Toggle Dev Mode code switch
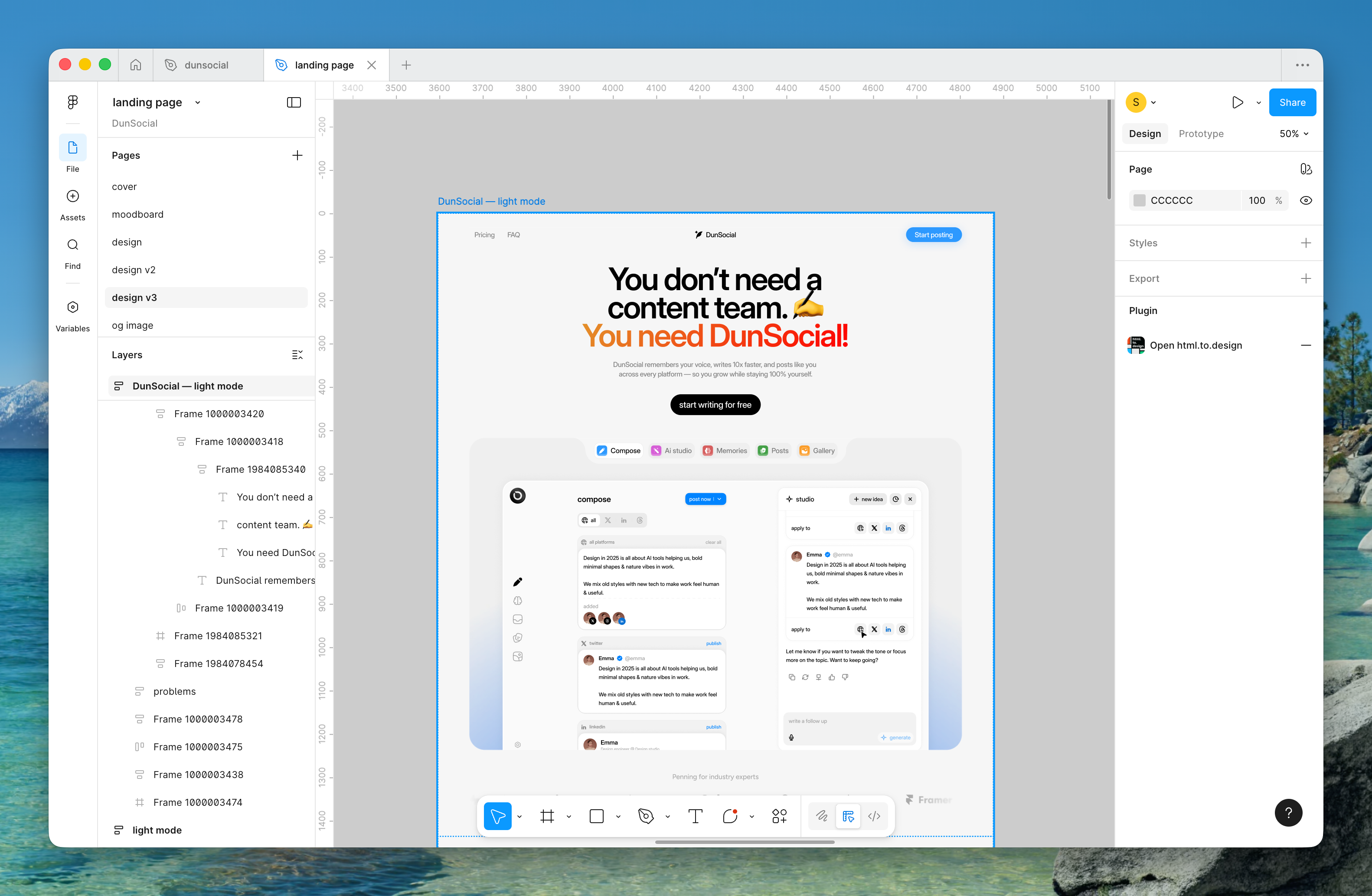This screenshot has width=1372, height=896. [x=874, y=816]
